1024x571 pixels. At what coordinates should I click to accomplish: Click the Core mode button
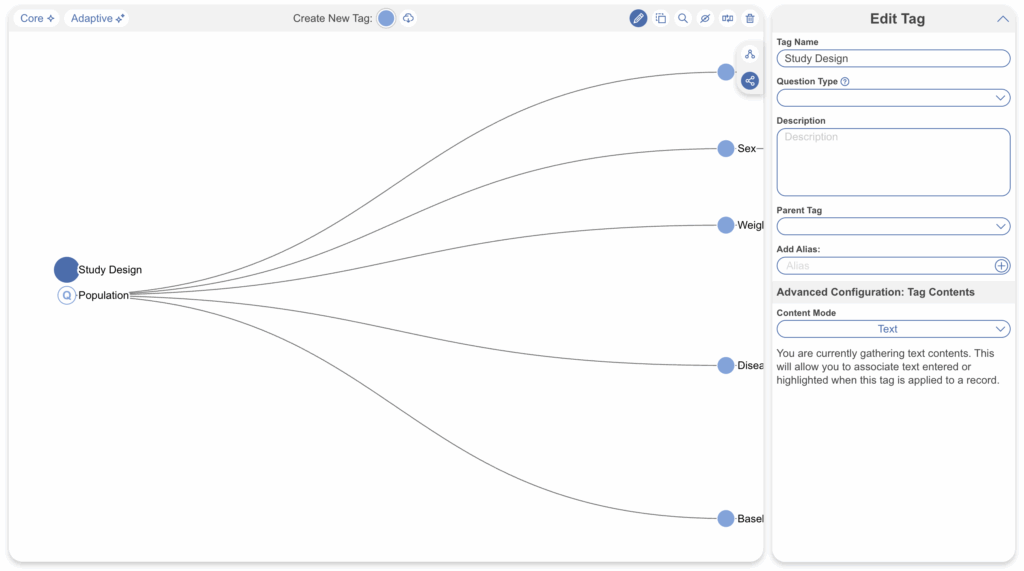tap(38, 18)
